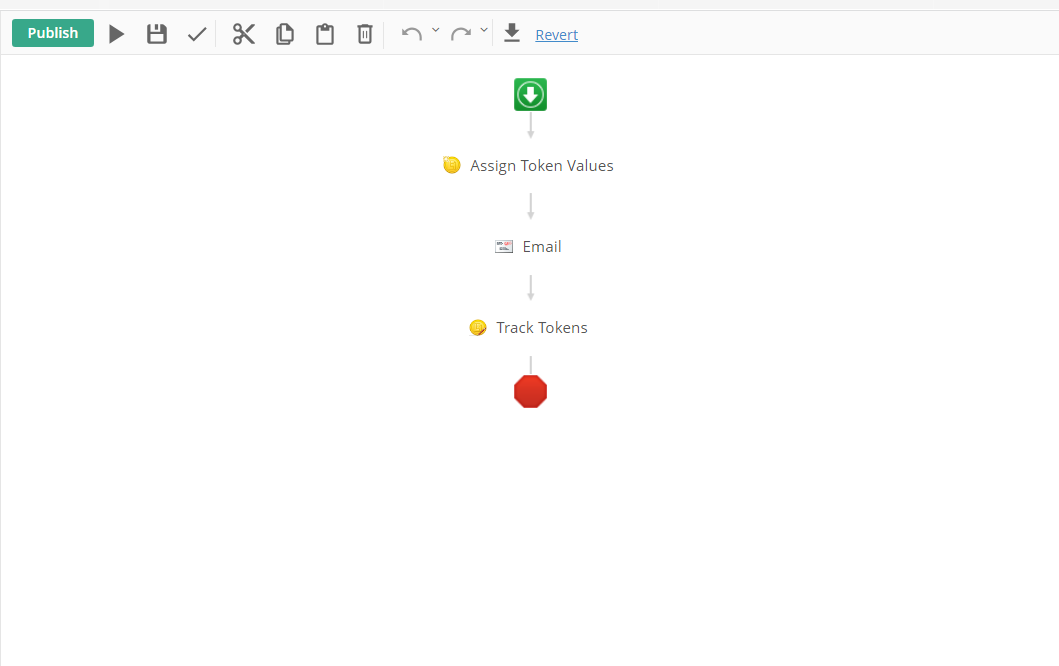Select the Track Tokens coin icon
This screenshot has height=666, width=1059.
(x=477, y=328)
